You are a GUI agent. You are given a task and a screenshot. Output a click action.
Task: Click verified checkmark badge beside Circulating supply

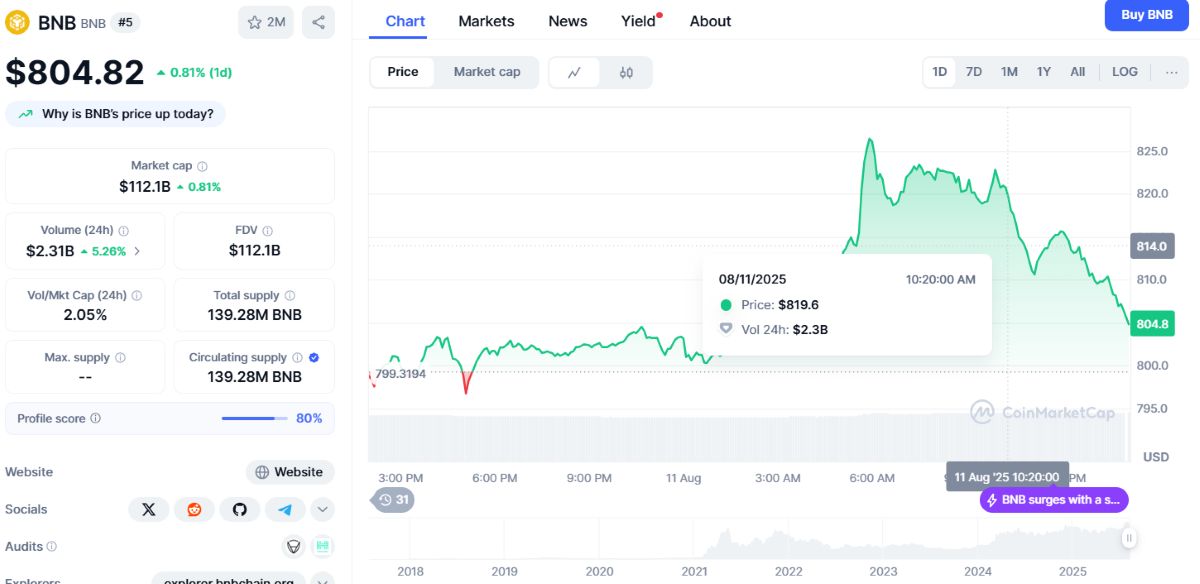(314, 358)
